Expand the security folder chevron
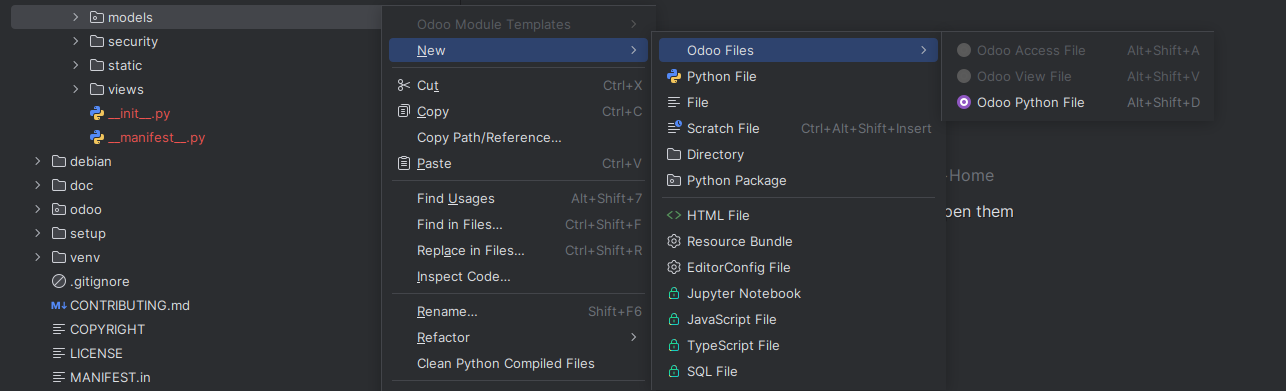 (76, 41)
